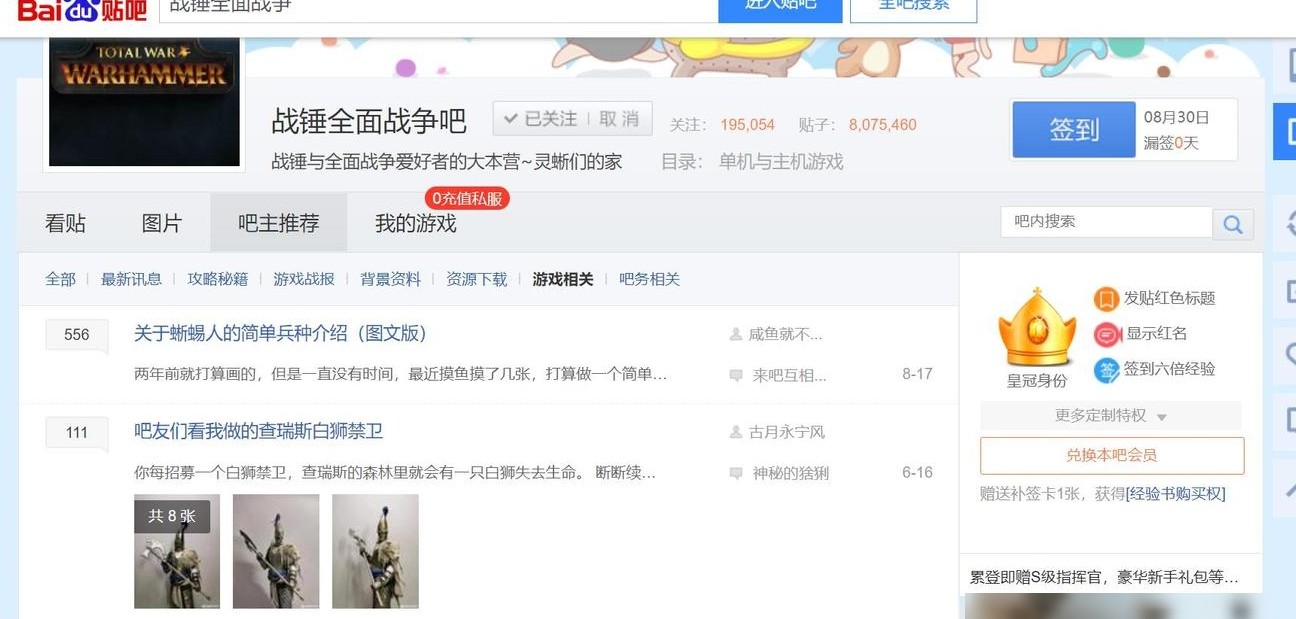Image resolution: width=1296 pixels, height=619 pixels.
Task: Open the 单机与主机游戏 directory link
Action: click(x=781, y=162)
